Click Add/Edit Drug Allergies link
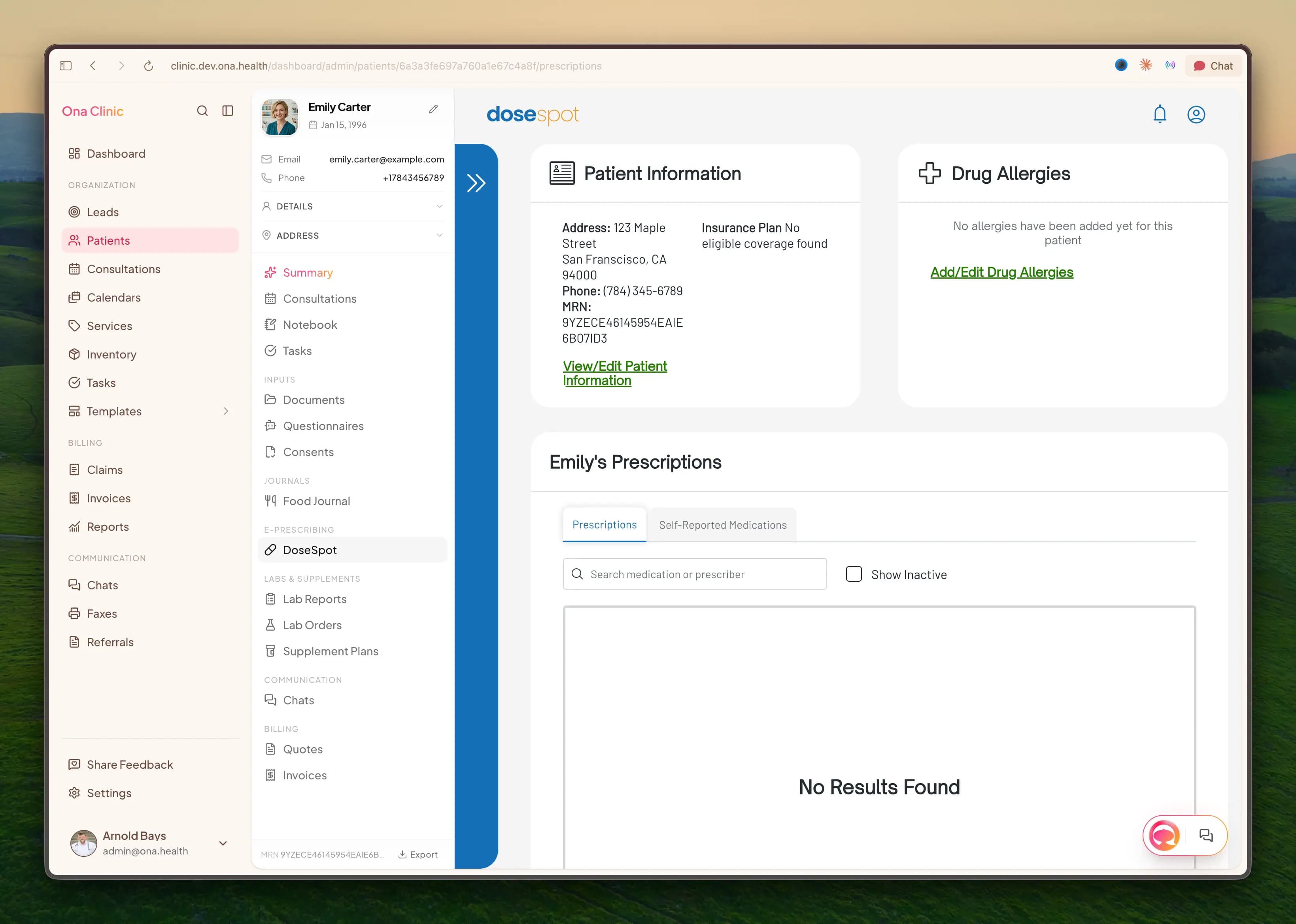 click(1002, 273)
